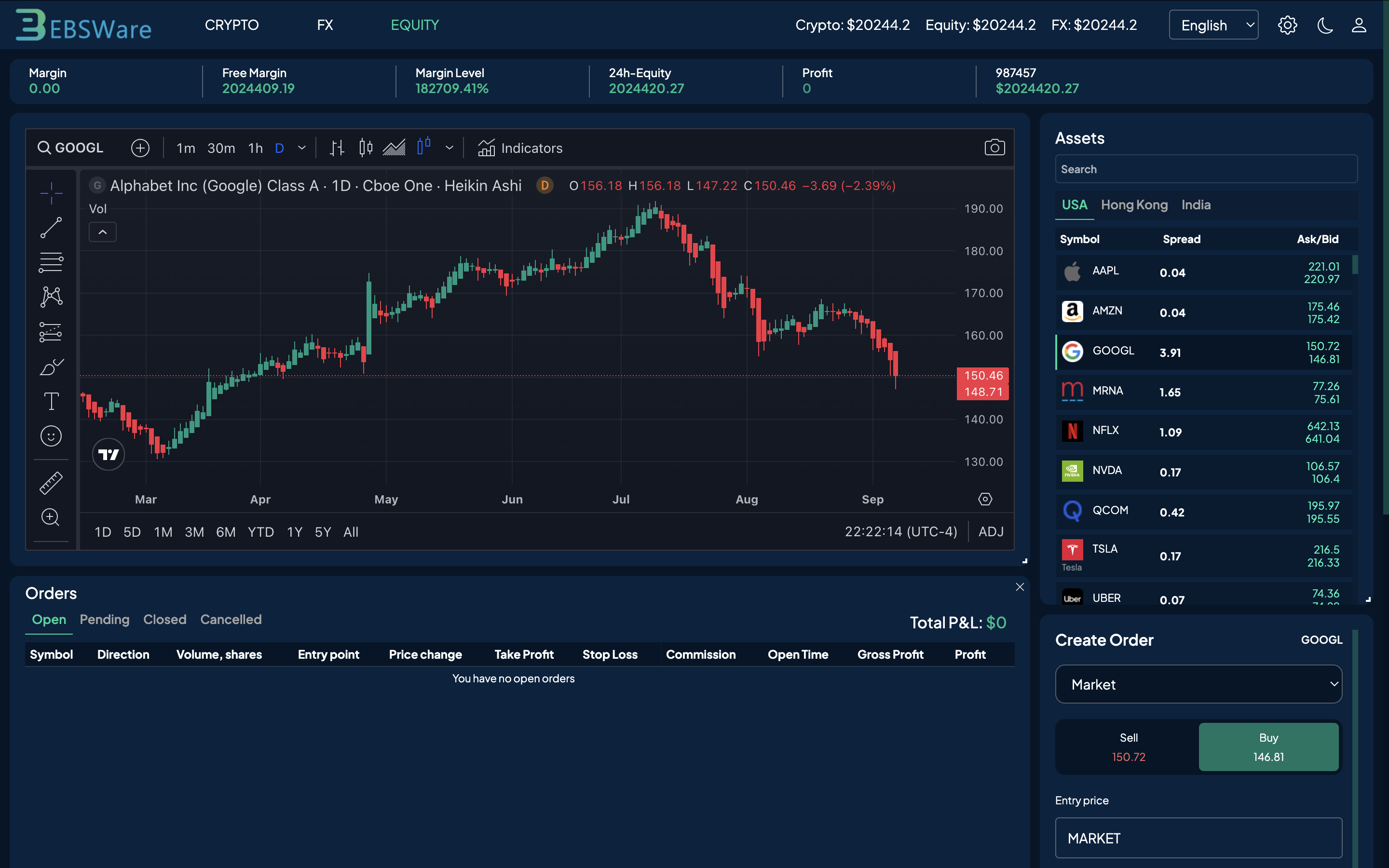The width and height of the screenshot is (1389, 868).
Task: Switch chart to area style
Action: point(395,148)
